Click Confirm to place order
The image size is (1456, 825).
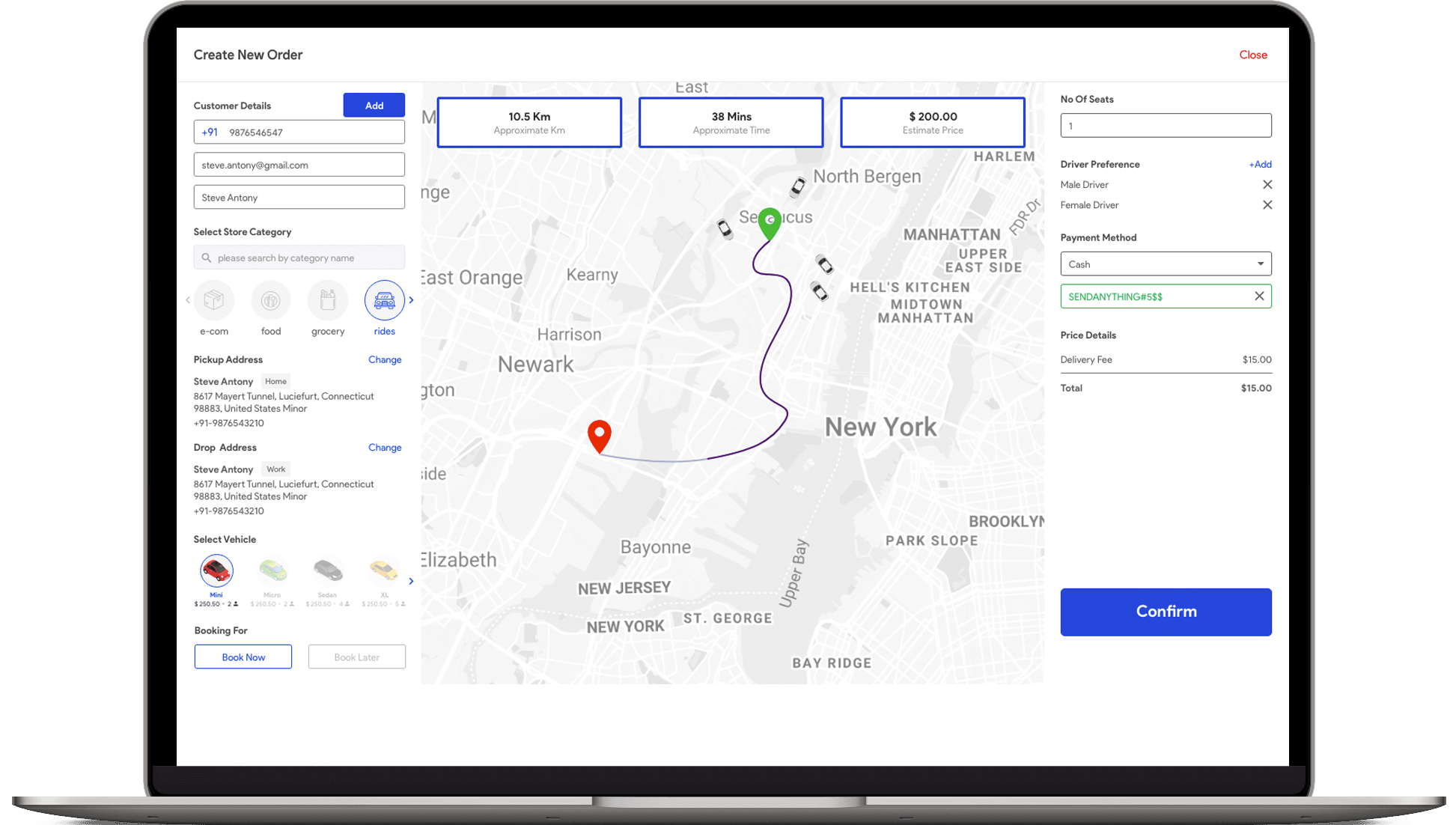pos(1166,611)
